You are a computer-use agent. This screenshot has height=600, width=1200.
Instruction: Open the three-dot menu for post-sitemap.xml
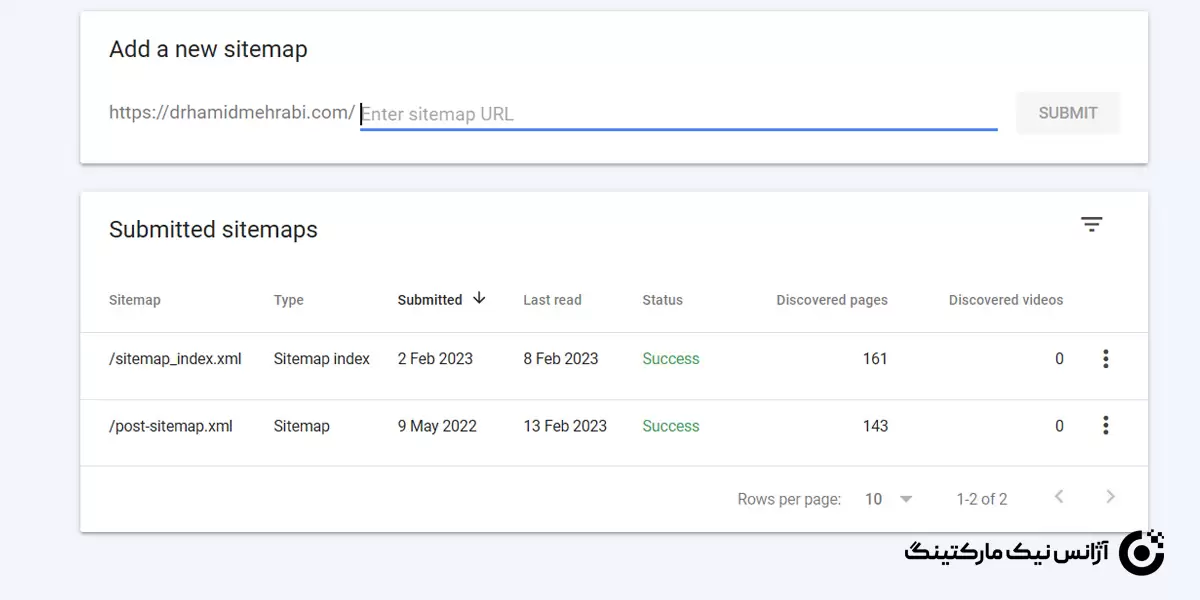(1106, 425)
